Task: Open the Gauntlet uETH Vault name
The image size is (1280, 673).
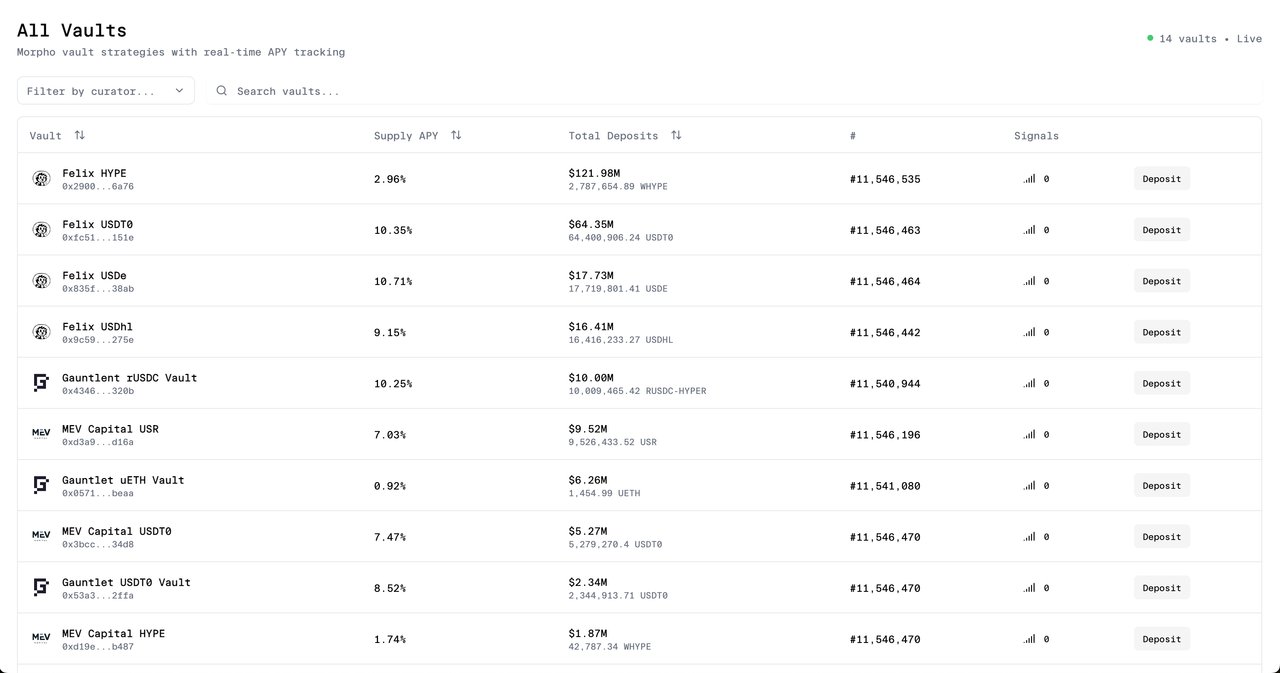Action: point(123,479)
